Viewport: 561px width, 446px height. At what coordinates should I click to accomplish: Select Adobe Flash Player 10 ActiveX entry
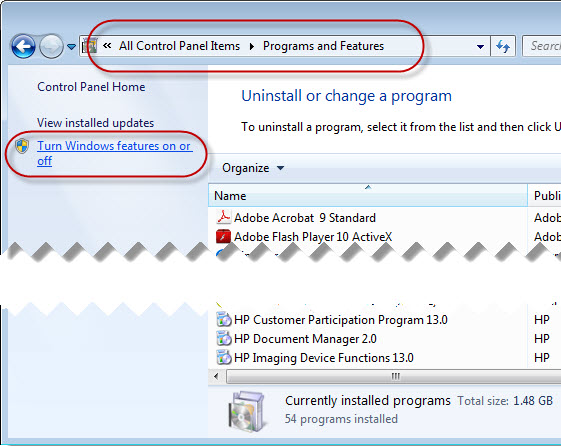point(313,237)
